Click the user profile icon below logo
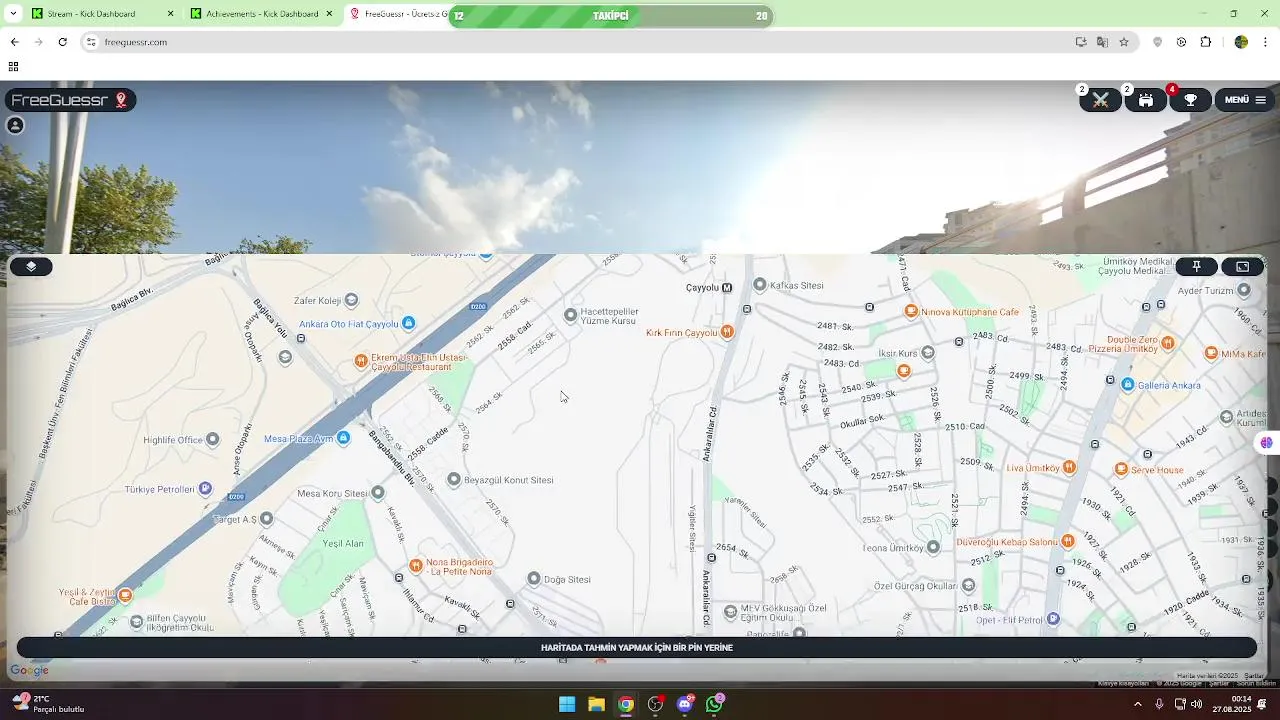 pos(15,125)
